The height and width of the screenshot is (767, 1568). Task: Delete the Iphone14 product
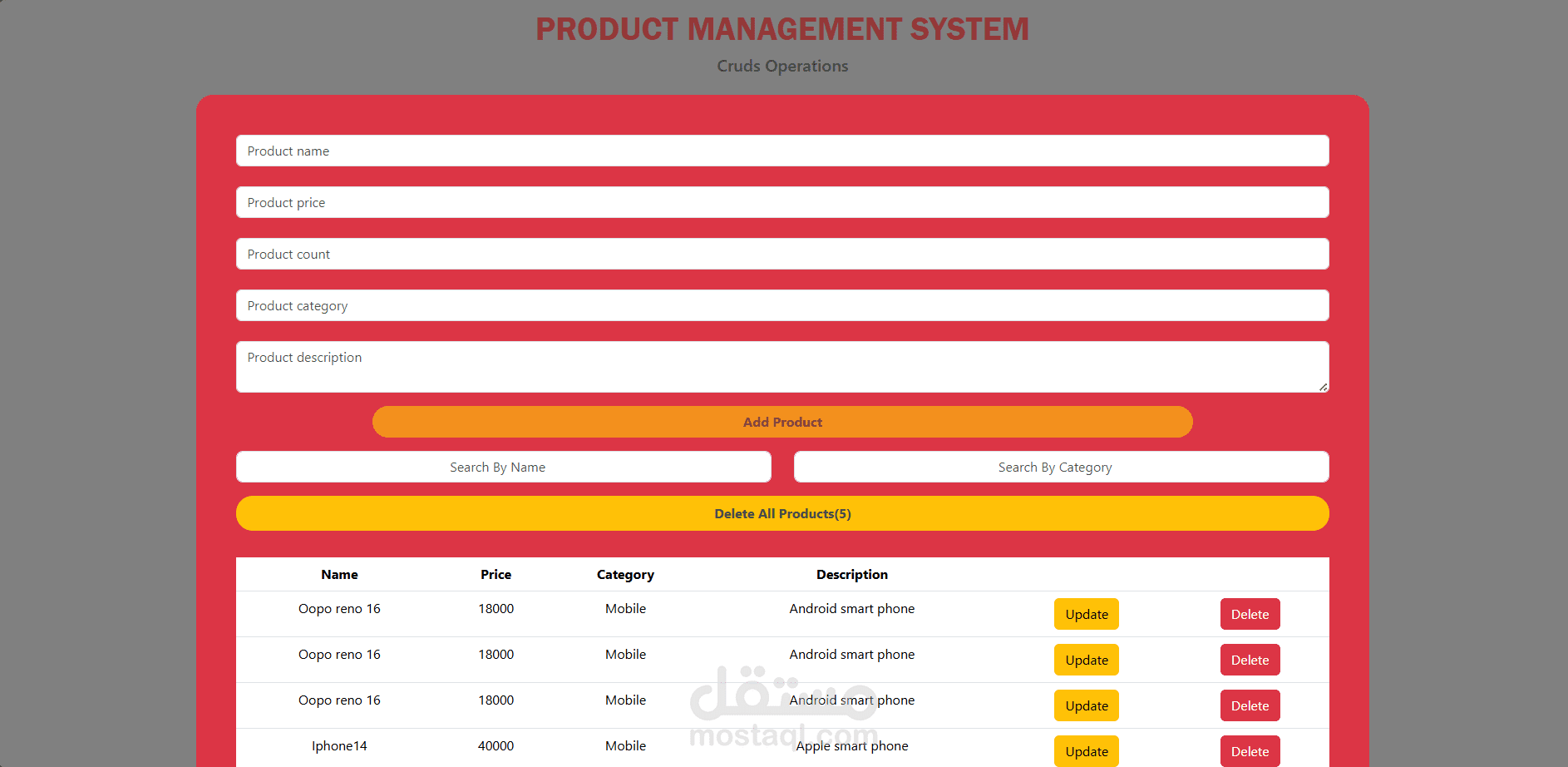[x=1250, y=751]
